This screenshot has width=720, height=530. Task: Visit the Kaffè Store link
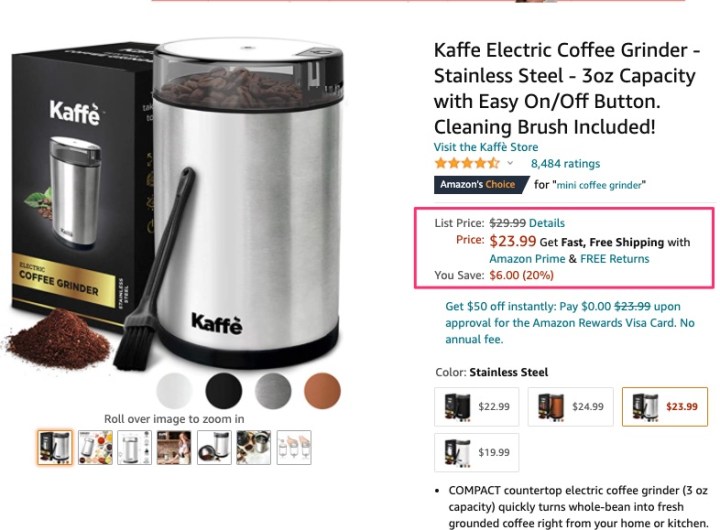tap(486, 147)
